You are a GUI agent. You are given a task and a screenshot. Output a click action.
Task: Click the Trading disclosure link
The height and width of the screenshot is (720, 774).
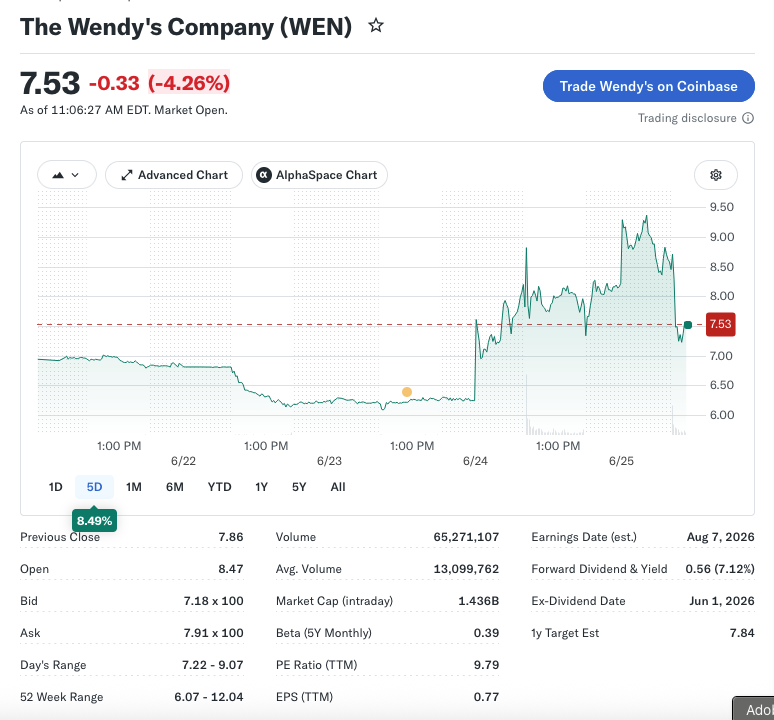pos(687,118)
